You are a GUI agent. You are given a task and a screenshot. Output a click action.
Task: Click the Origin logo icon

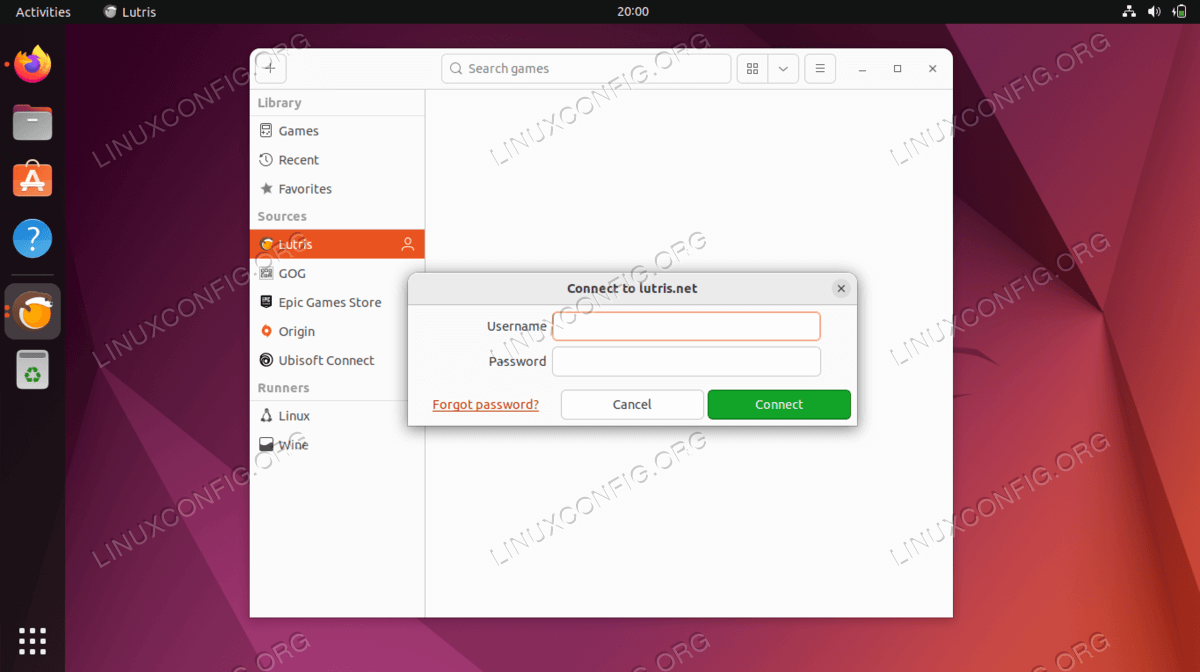tap(266, 331)
